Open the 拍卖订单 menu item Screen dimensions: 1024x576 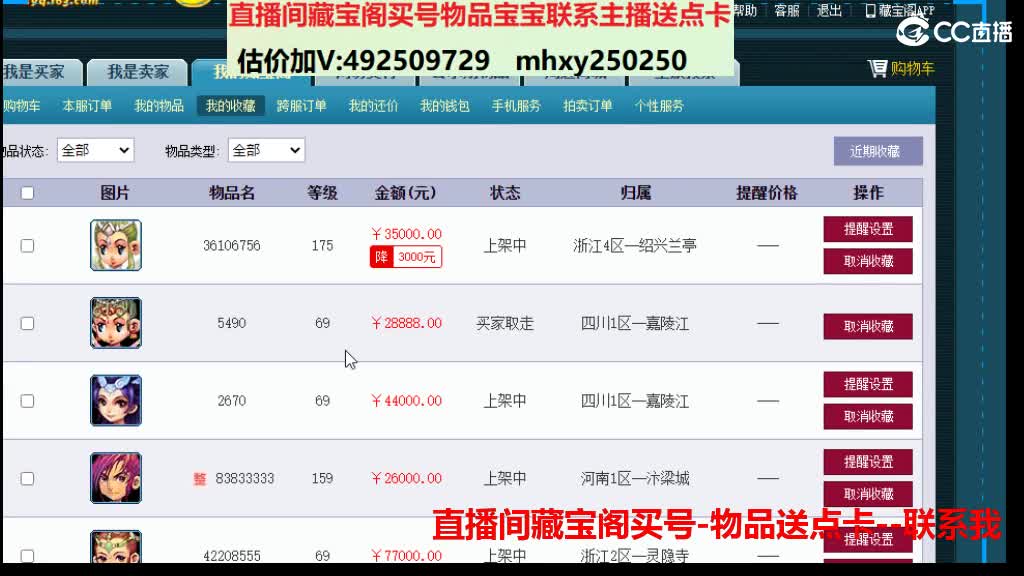point(589,104)
